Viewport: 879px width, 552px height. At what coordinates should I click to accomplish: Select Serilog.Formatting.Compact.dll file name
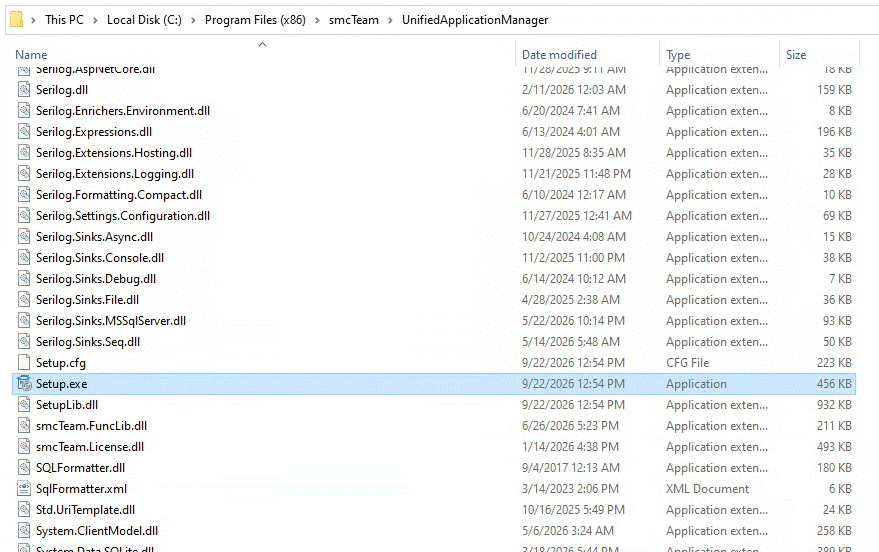(119, 195)
